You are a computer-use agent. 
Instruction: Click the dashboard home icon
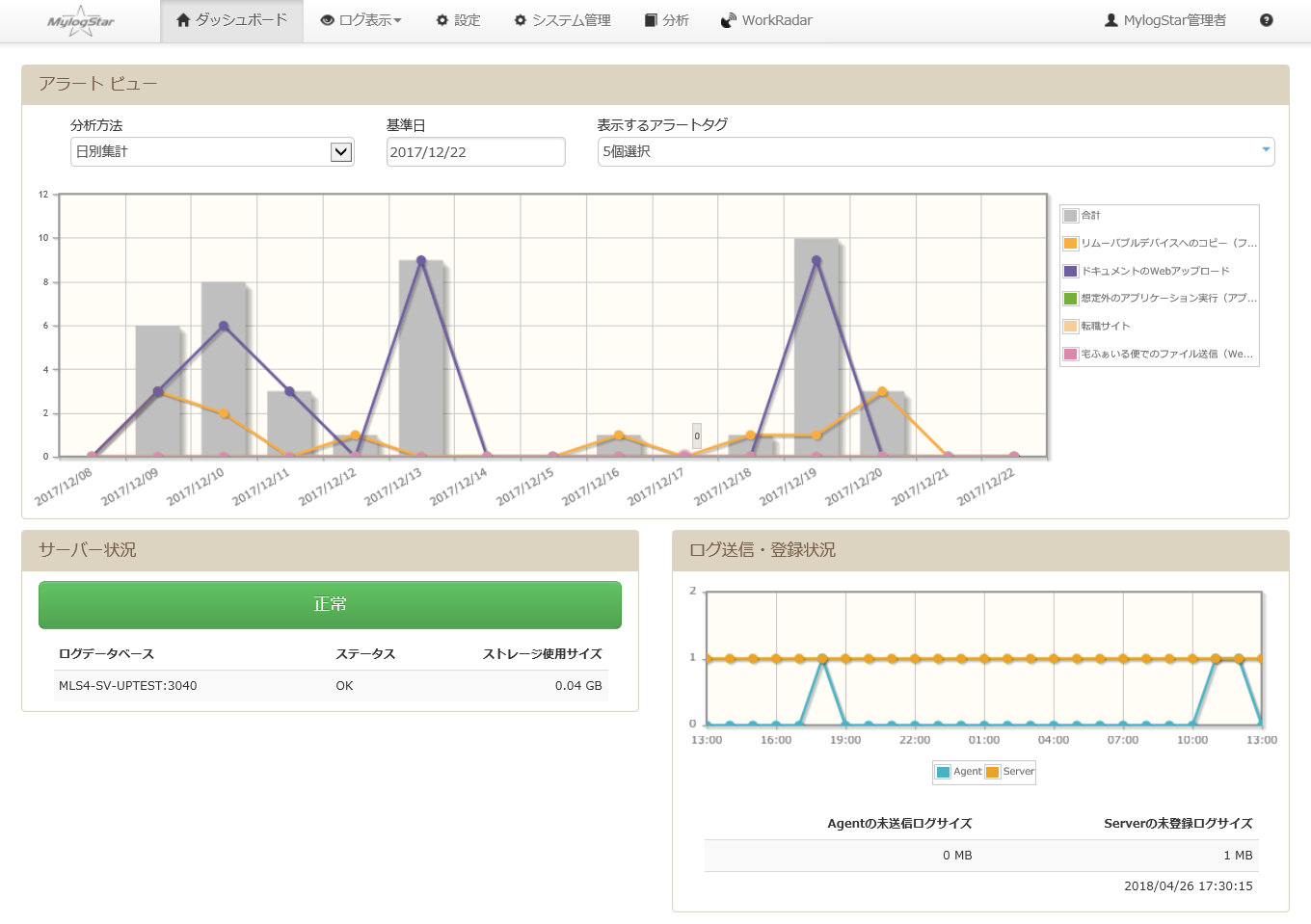[183, 20]
